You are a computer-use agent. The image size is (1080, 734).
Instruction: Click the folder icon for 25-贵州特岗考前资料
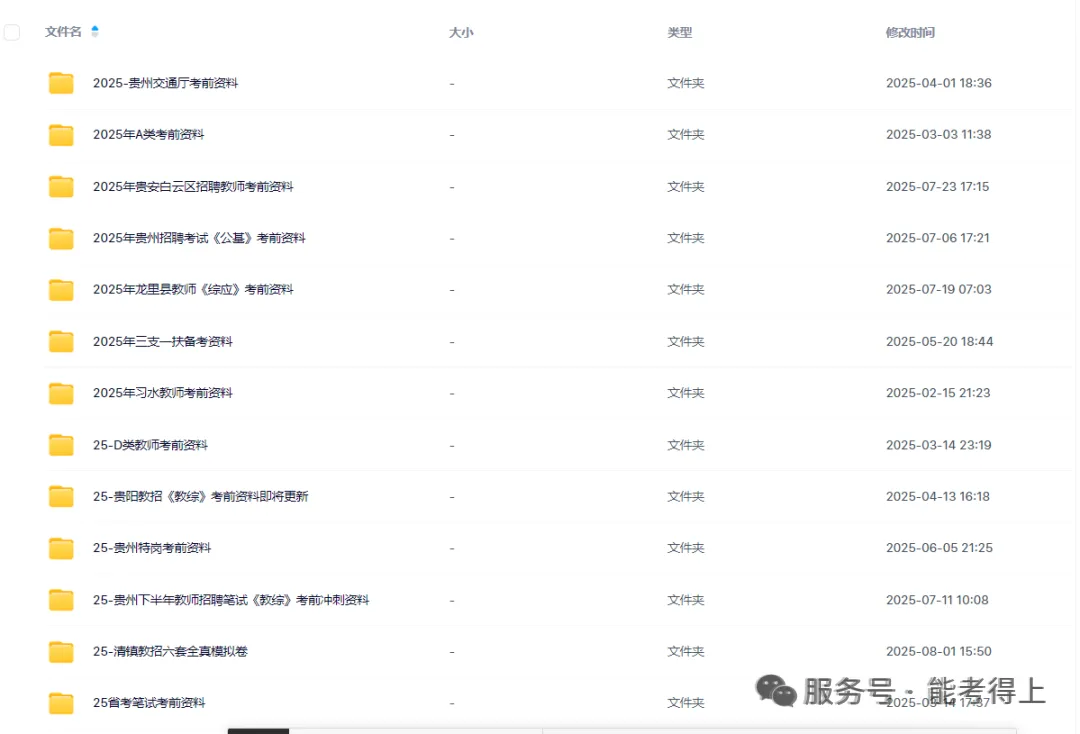(60, 548)
